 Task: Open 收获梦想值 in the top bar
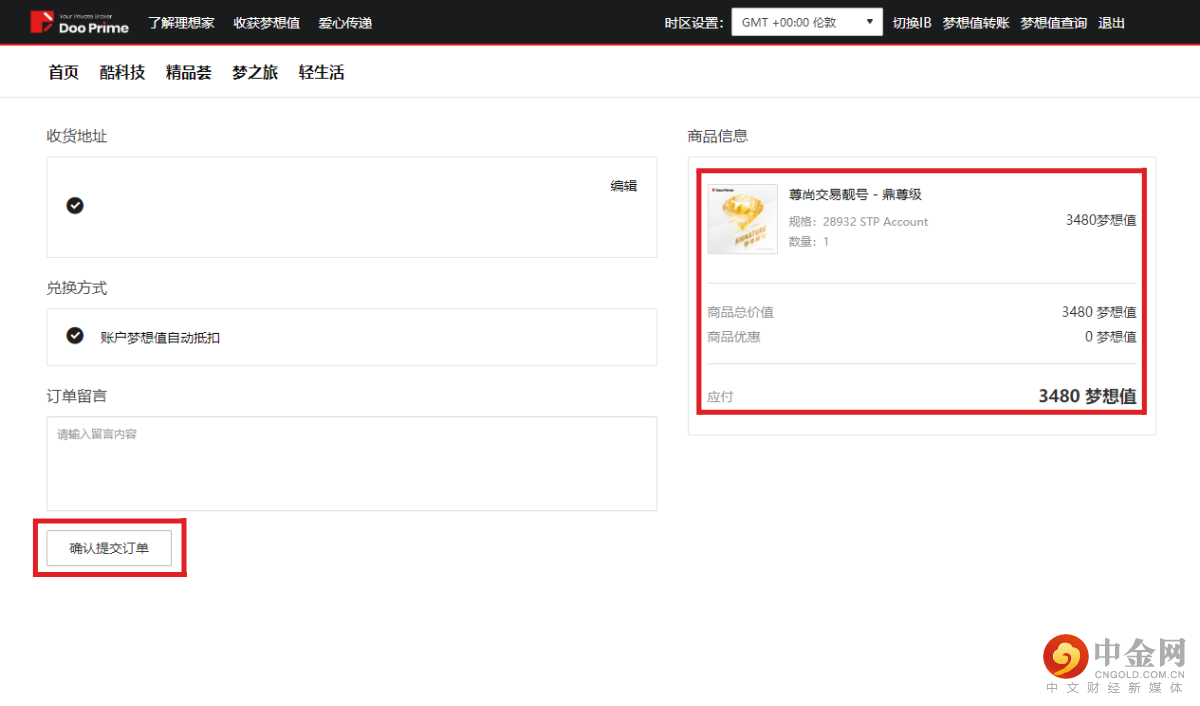(x=266, y=23)
